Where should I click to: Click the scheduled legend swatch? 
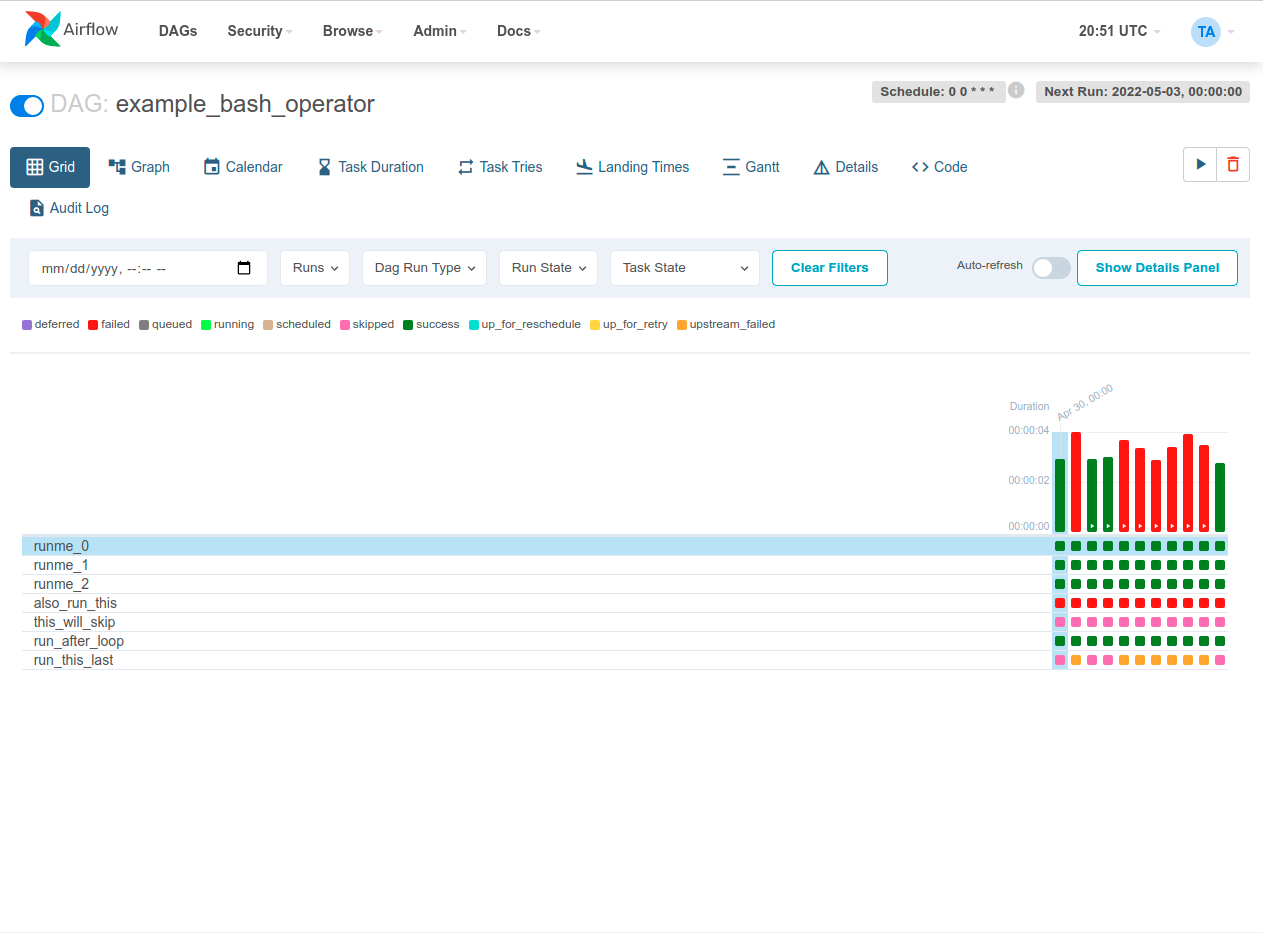268,325
